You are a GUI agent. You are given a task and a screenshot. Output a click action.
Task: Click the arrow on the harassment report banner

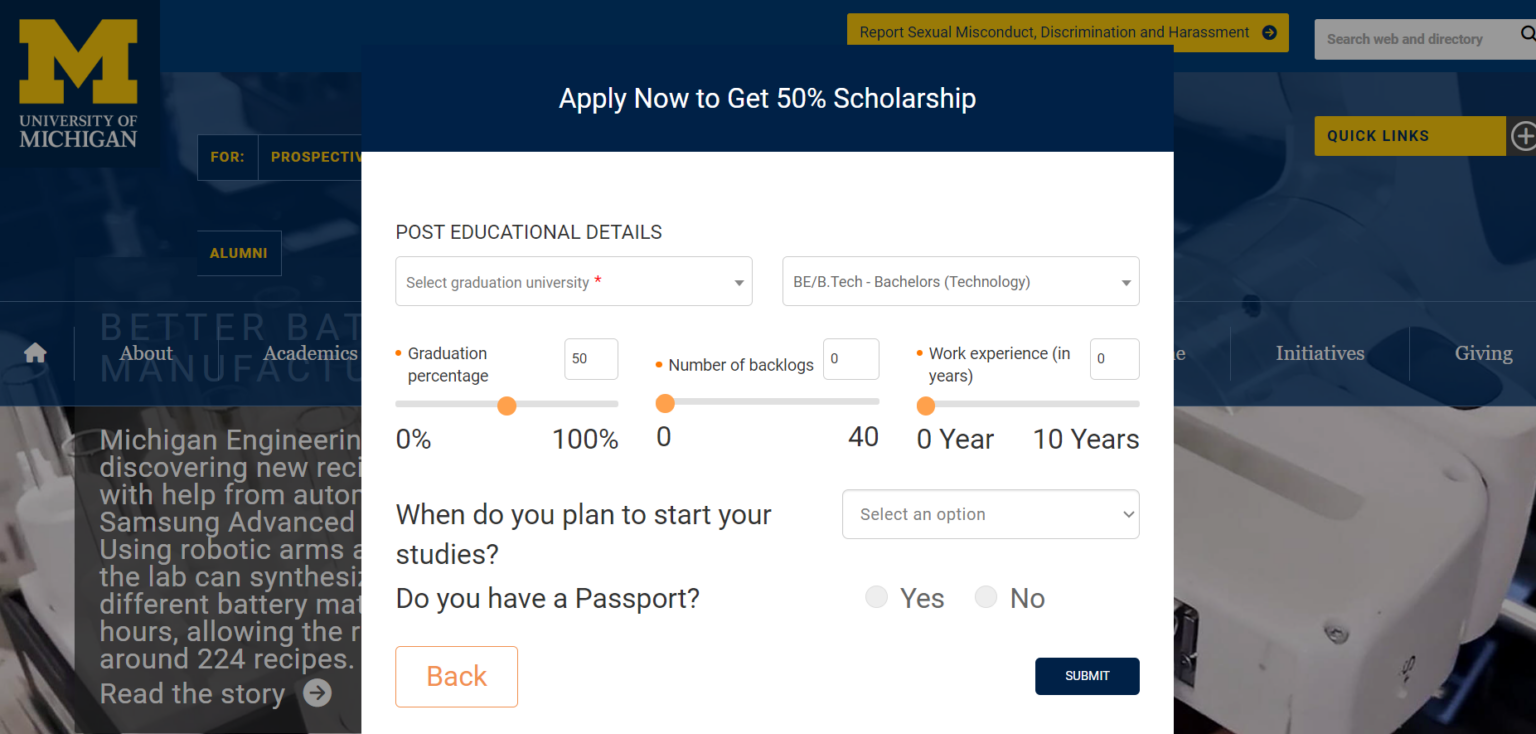click(x=1272, y=32)
